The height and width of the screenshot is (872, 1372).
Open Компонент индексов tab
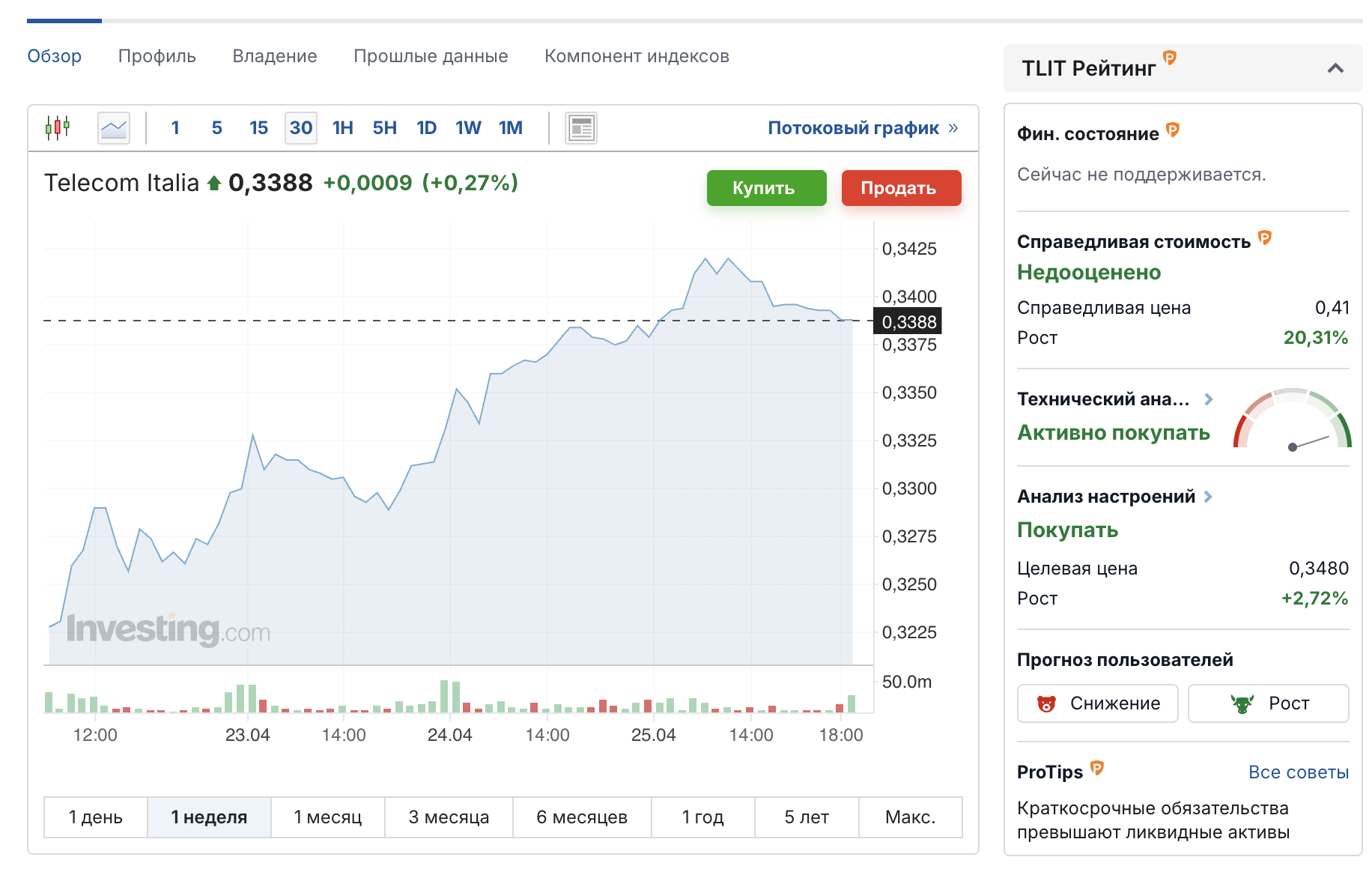pyautogui.click(x=637, y=56)
